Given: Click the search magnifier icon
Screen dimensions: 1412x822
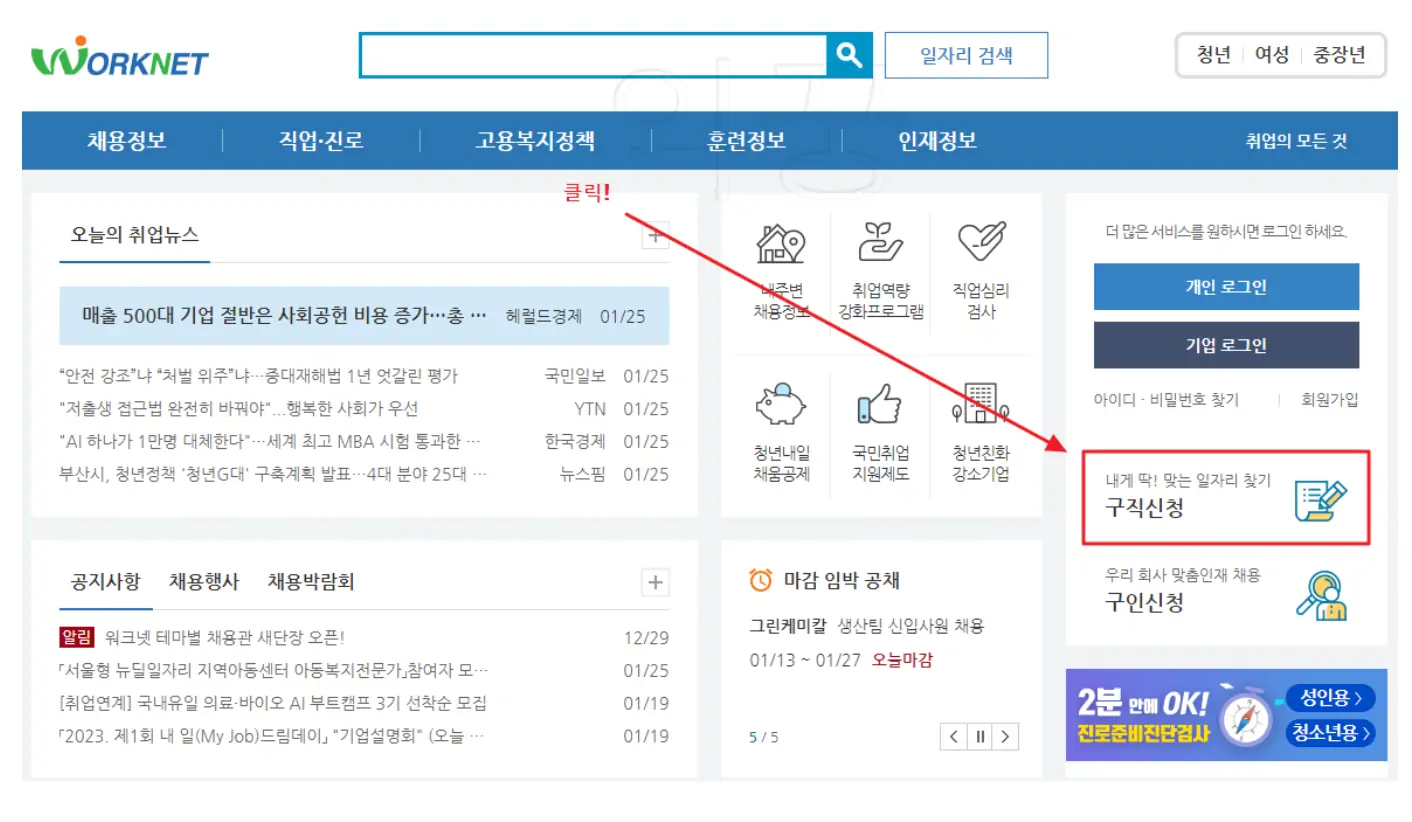Looking at the screenshot, I should [849, 55].
